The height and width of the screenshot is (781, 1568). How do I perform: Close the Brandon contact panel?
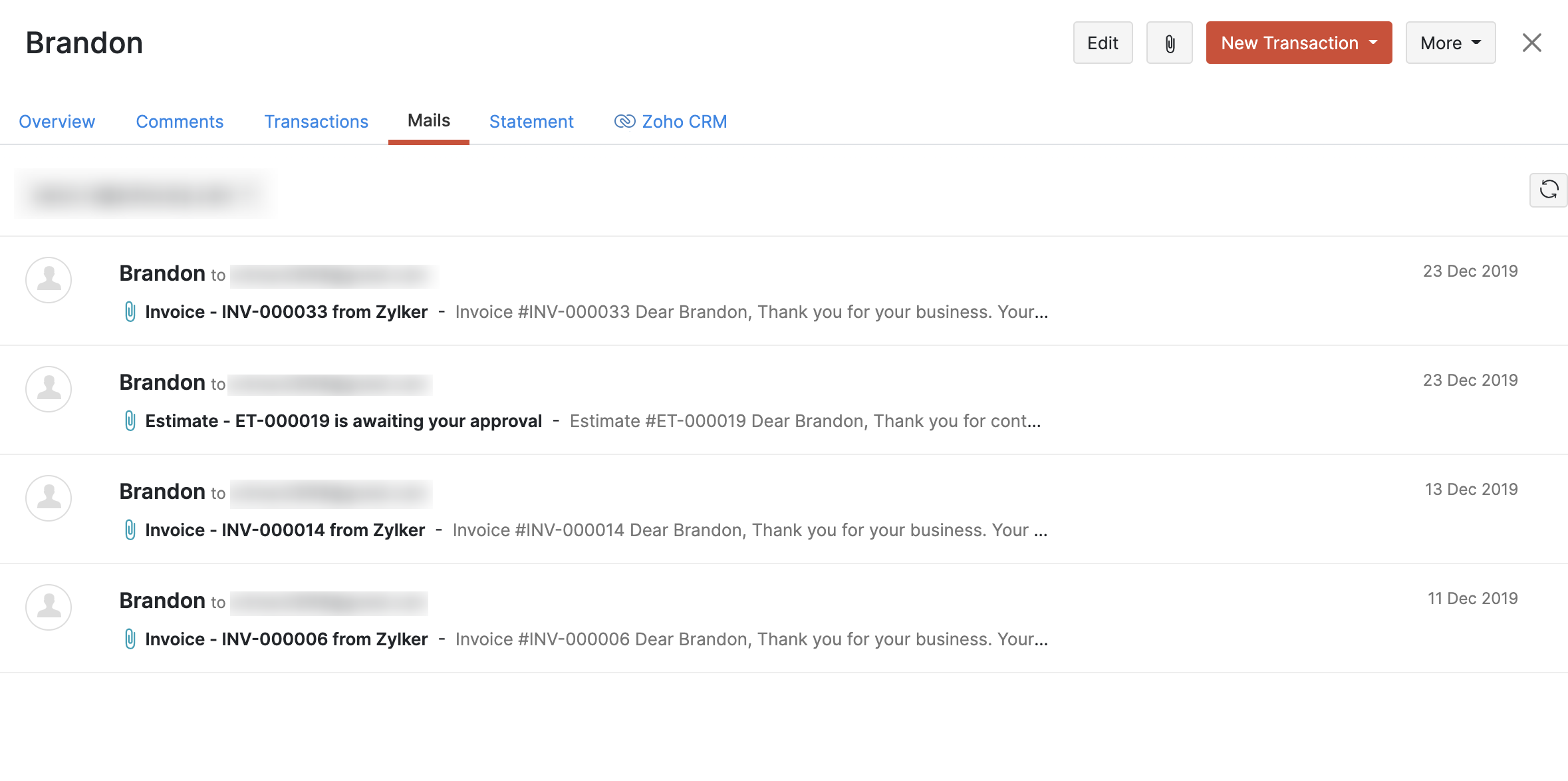click(x=1531, y=43)
